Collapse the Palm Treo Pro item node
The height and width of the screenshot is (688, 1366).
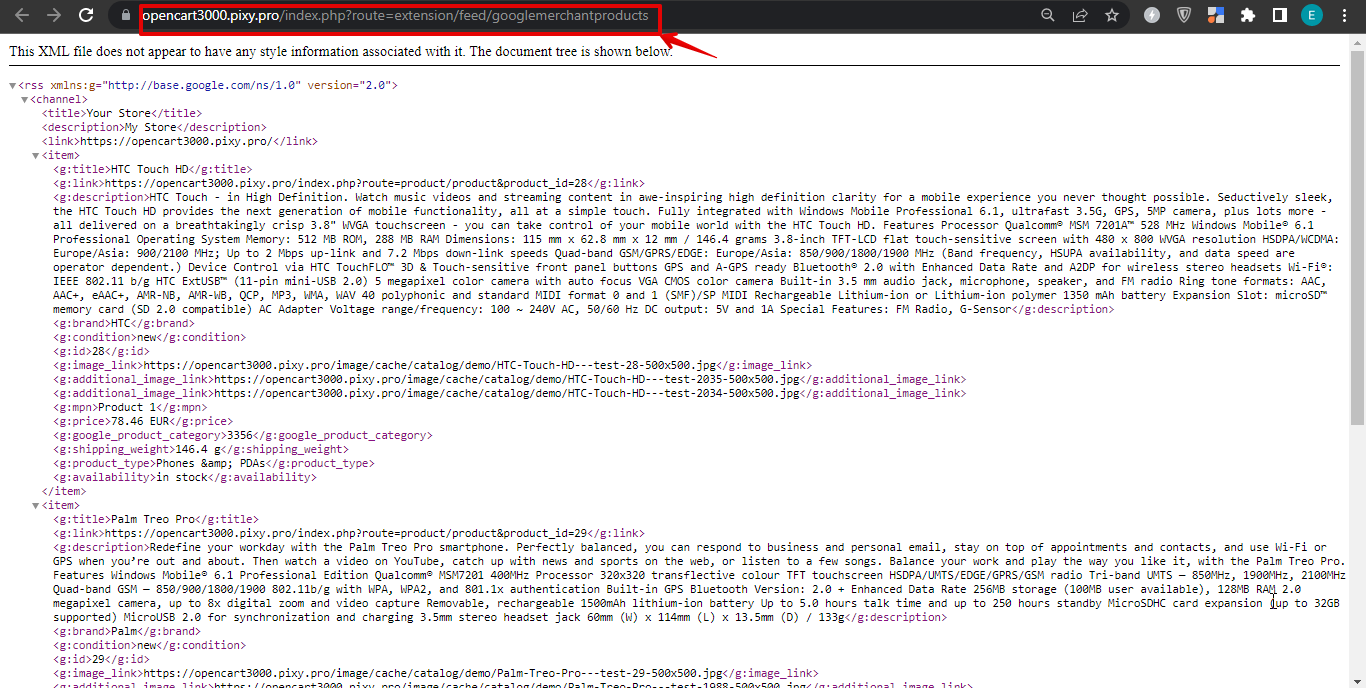tap(35, 506)
